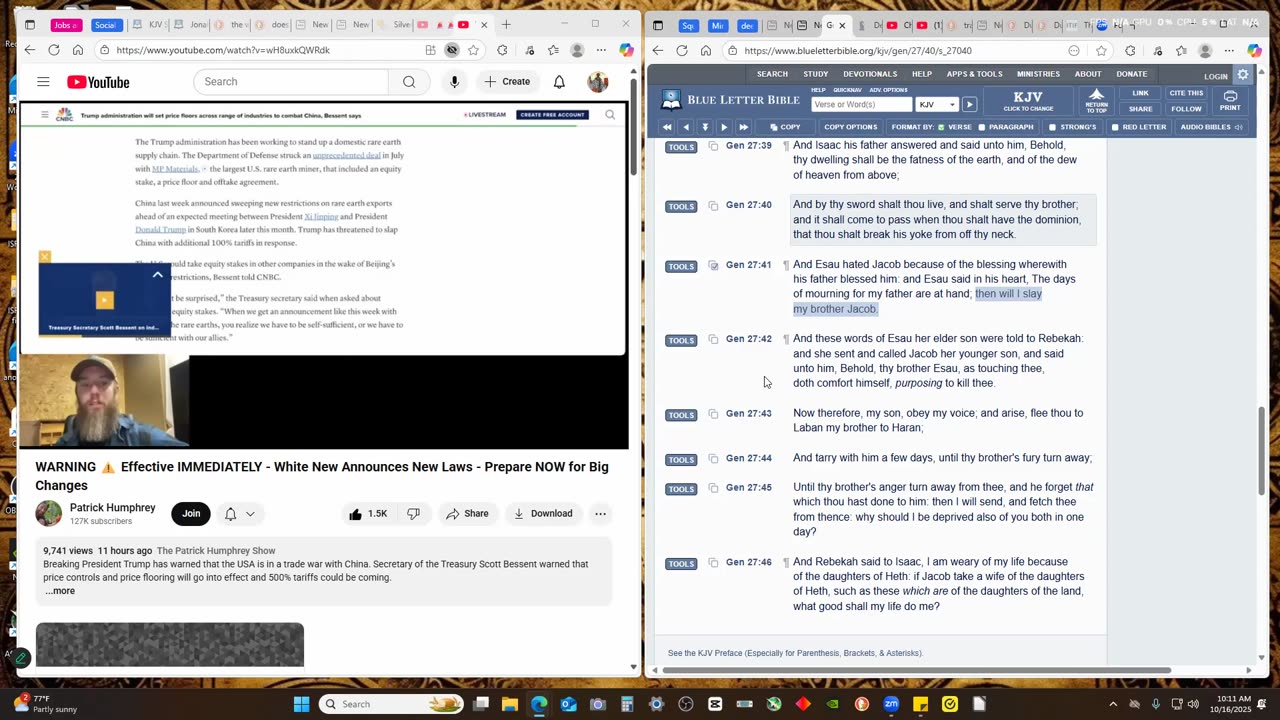
Task: Switch to the Jobs tab group
Action: [x=67, y=25]
